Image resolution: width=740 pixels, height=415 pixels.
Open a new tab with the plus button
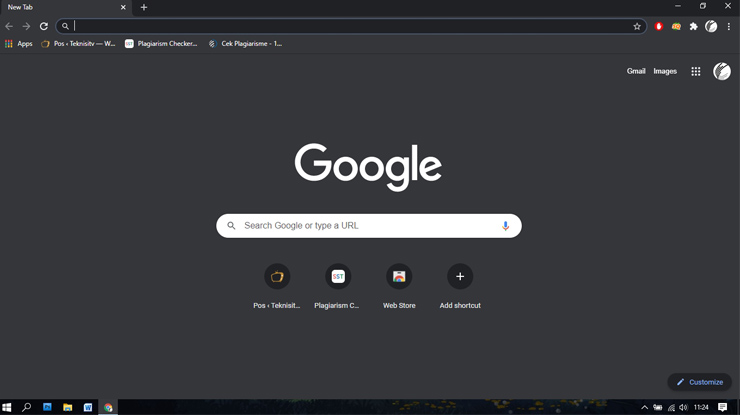(144, 8)
